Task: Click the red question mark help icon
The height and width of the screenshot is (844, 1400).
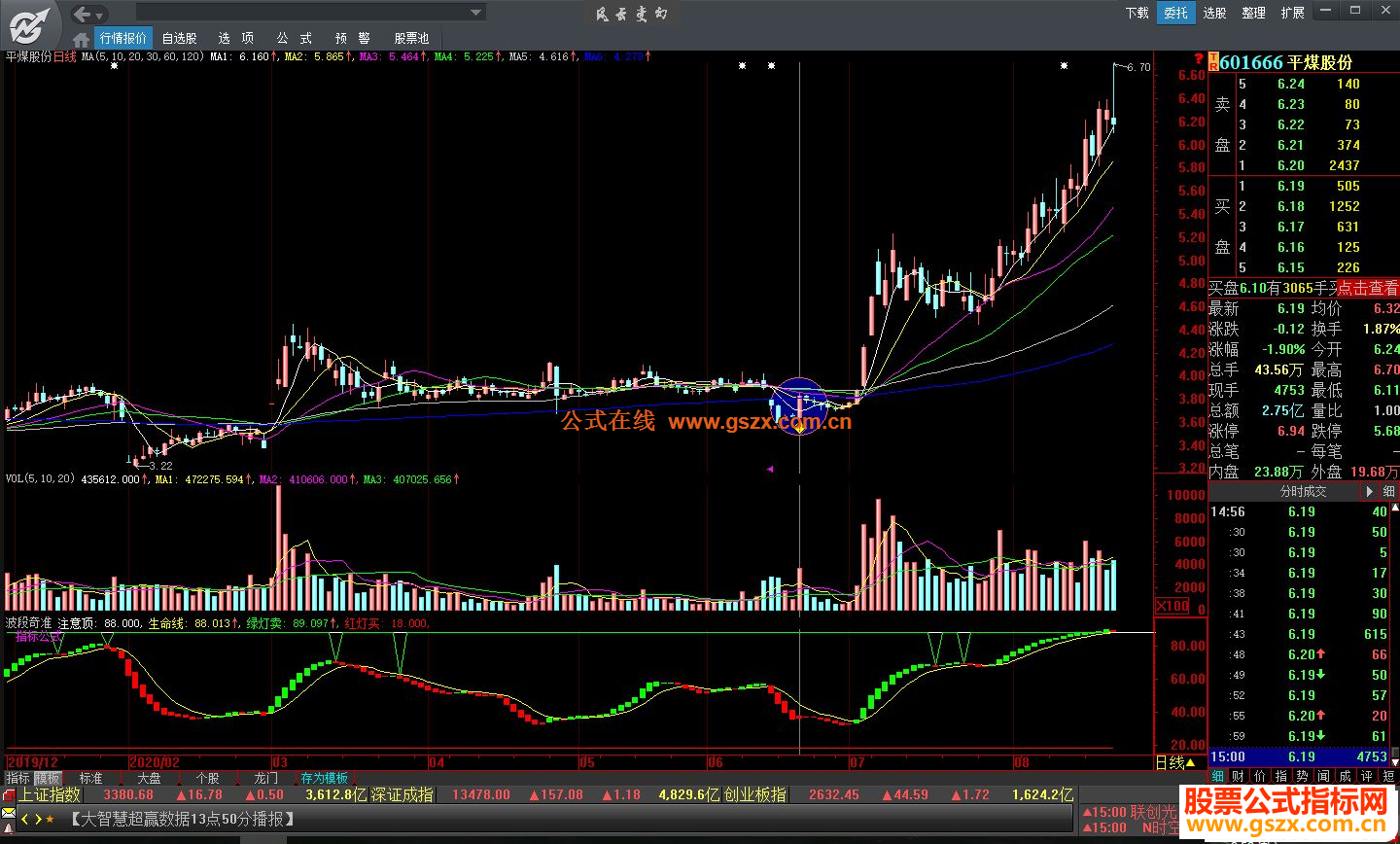Action: 1199,60
